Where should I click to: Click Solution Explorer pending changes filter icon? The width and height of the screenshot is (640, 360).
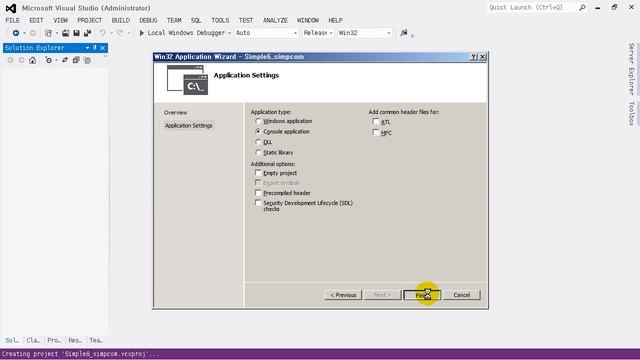48,60
